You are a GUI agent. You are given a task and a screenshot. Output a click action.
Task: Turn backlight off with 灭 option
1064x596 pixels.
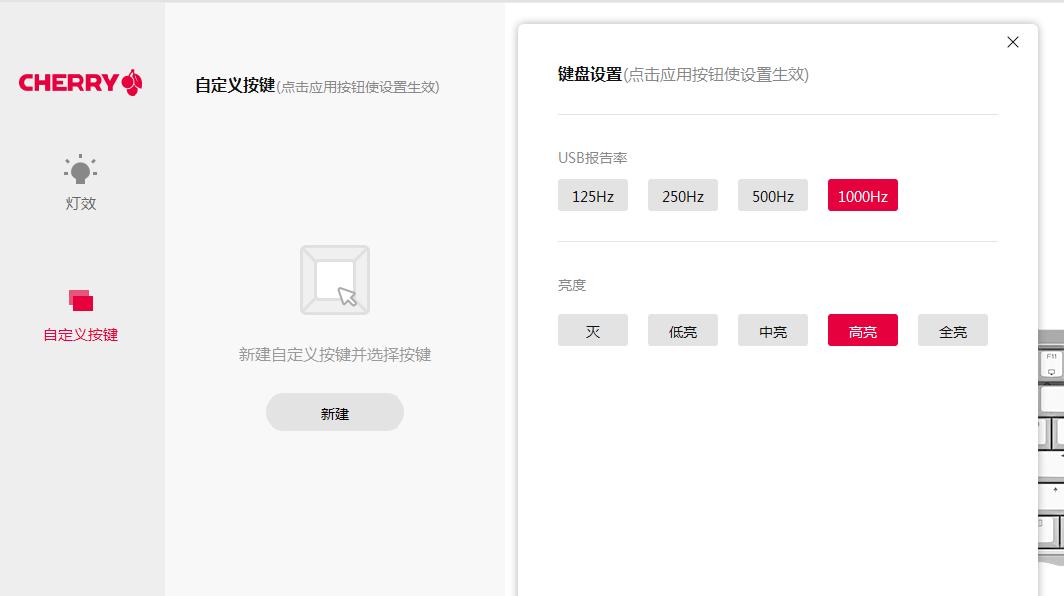[x=592, y=330]
